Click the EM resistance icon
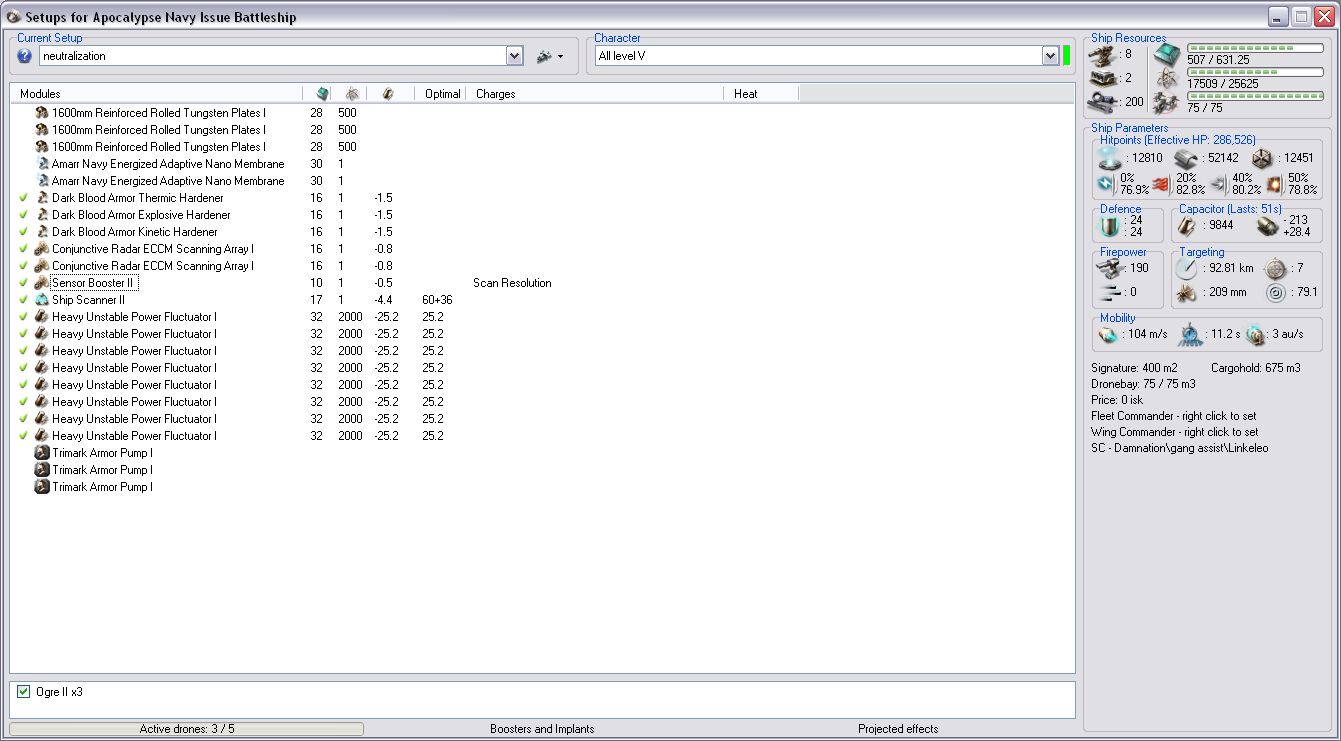 (x=1104, y=184)
